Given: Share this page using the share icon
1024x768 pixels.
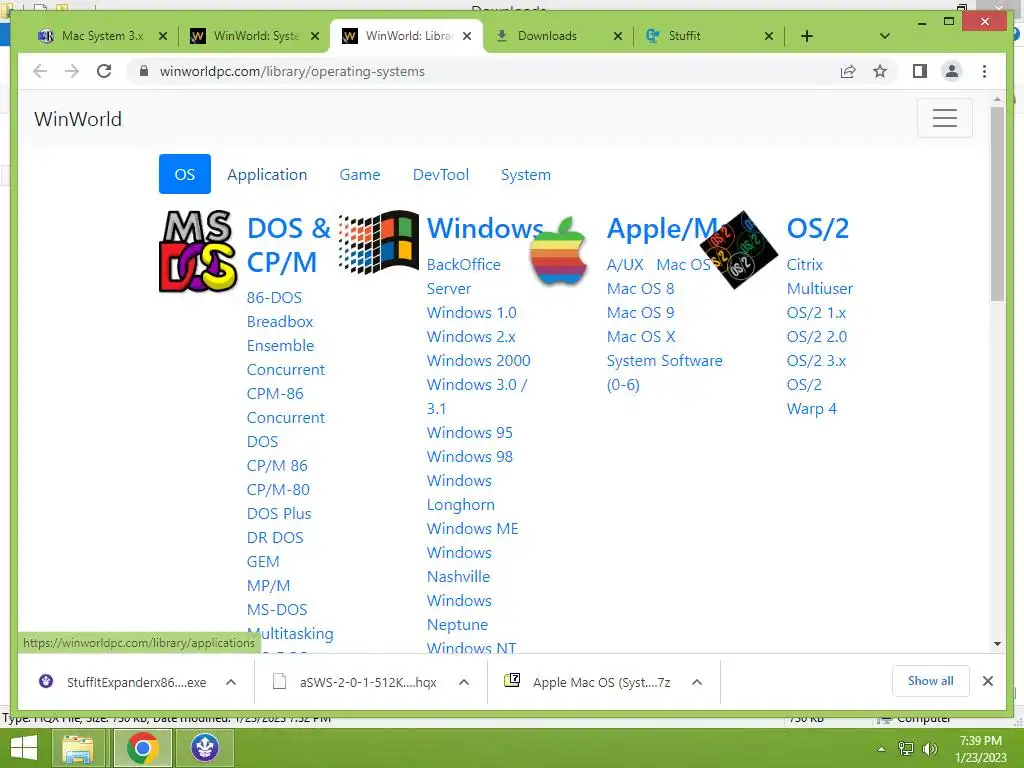Looking at the screenshot, I should pyautogui.click(x=848, y=71).
